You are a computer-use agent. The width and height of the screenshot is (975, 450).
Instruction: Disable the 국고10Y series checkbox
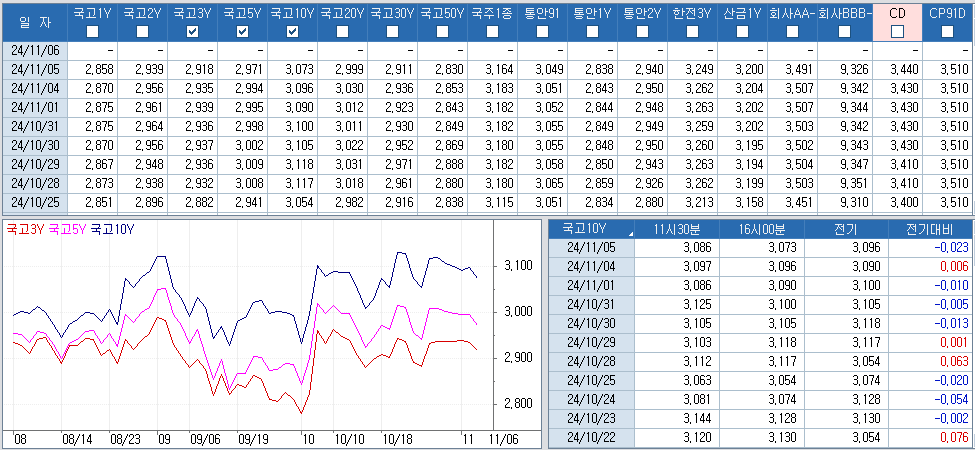292,33
